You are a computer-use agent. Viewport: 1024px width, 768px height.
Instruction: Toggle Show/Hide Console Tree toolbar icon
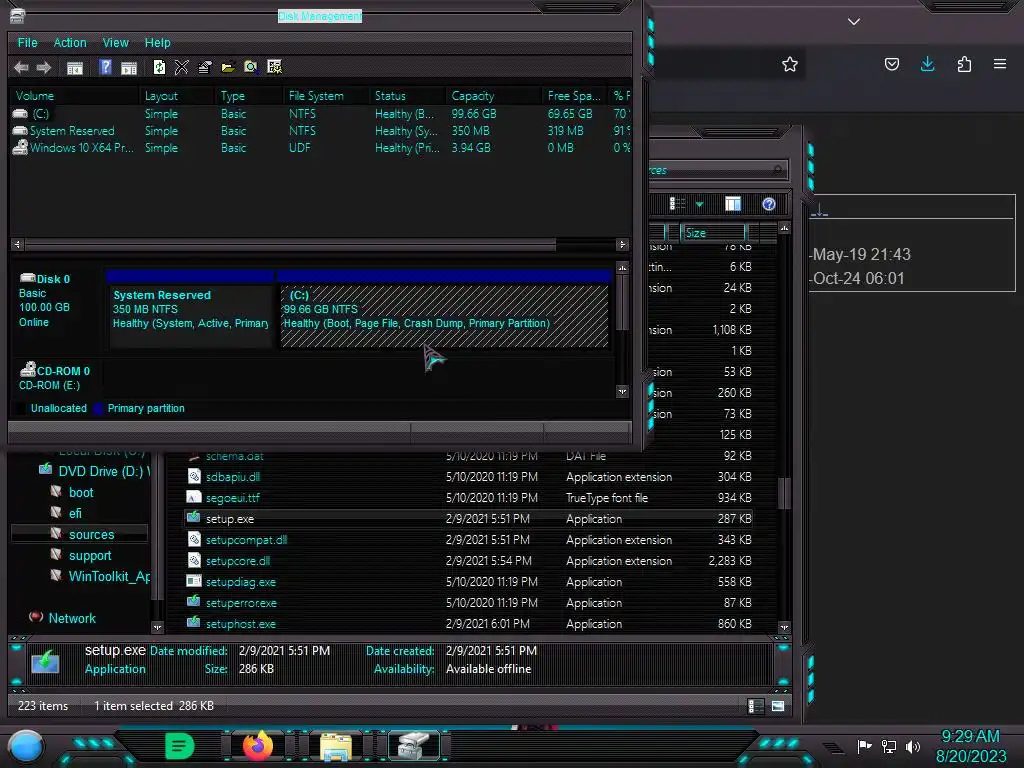pyautogui.click(x=75, y=67)
